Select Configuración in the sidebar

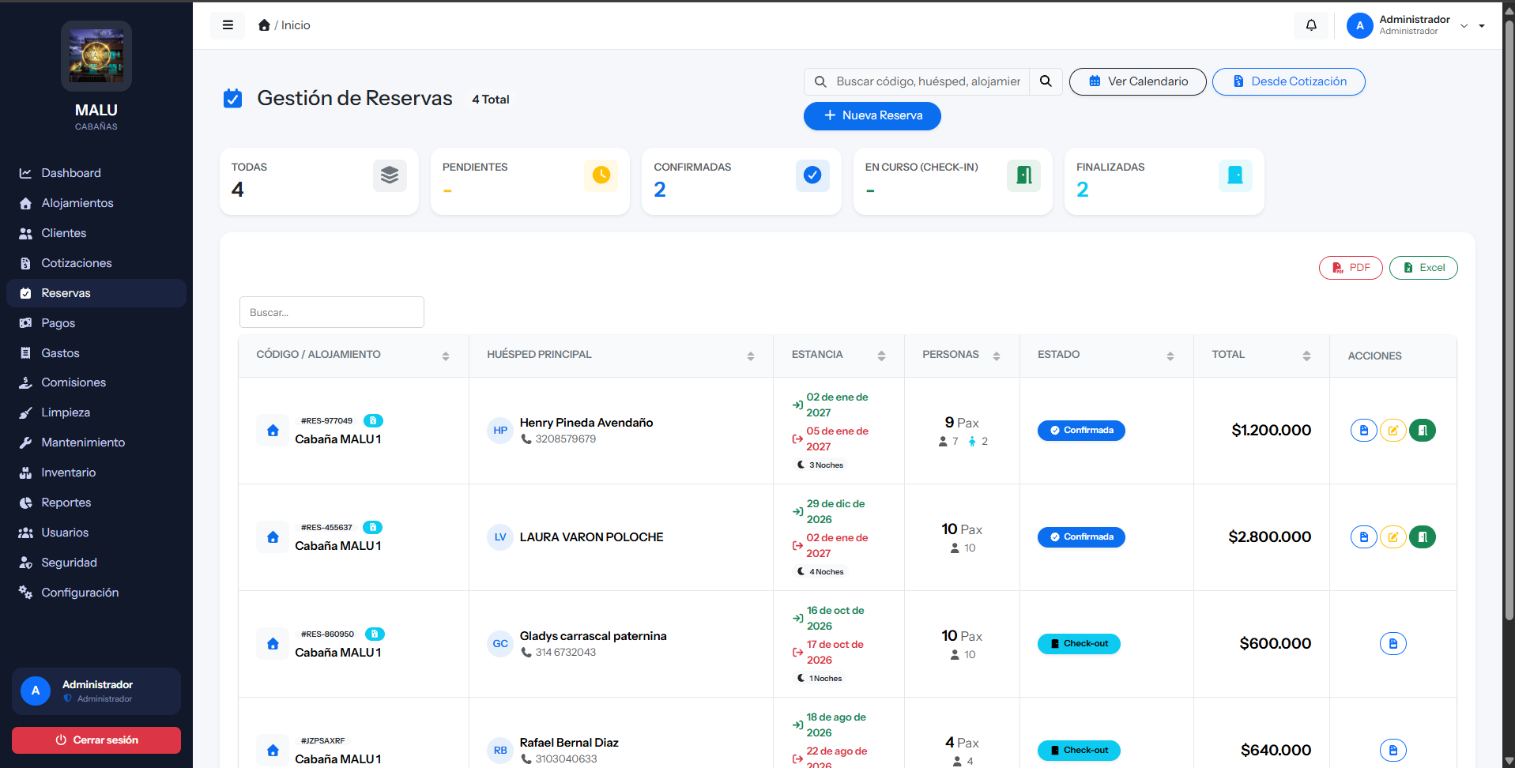pyautogui.click(x=96, y=592)
